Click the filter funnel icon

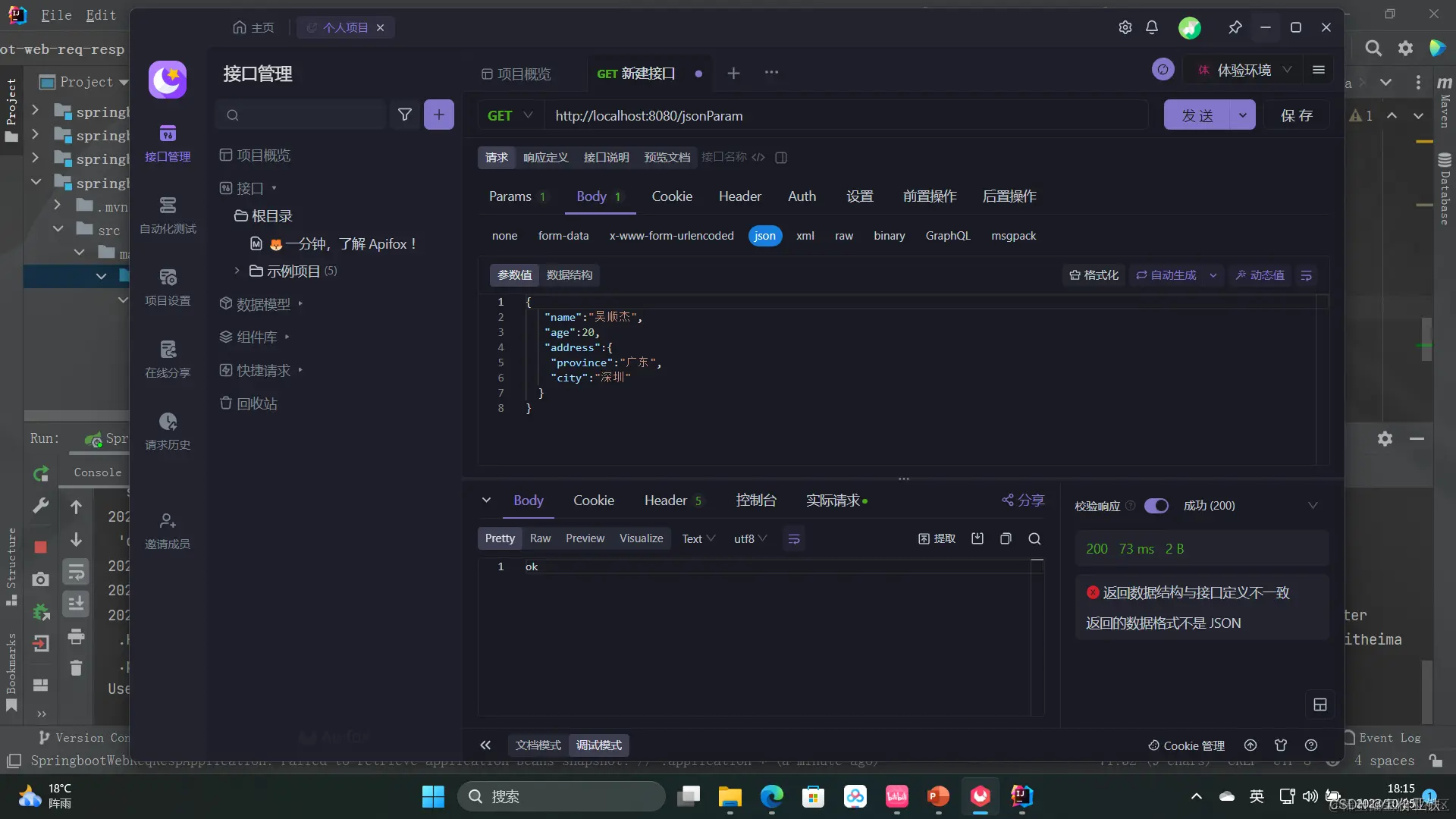(x=405, y=115)
